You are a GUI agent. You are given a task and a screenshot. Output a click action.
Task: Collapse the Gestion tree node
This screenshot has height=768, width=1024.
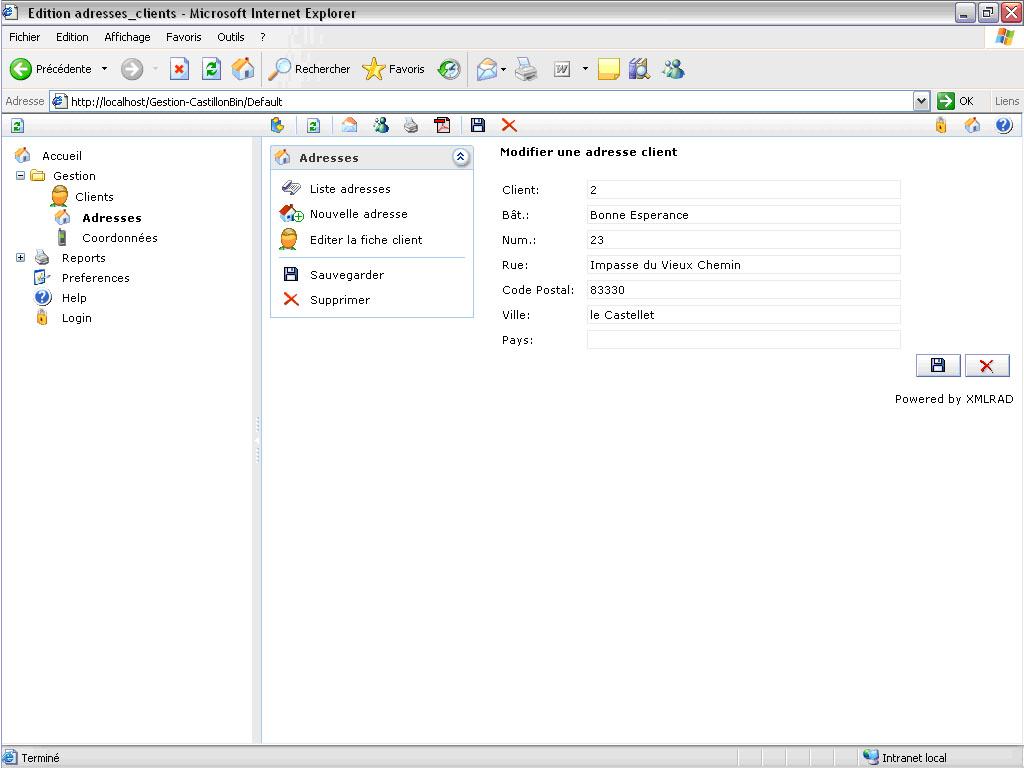pos(20,176)
